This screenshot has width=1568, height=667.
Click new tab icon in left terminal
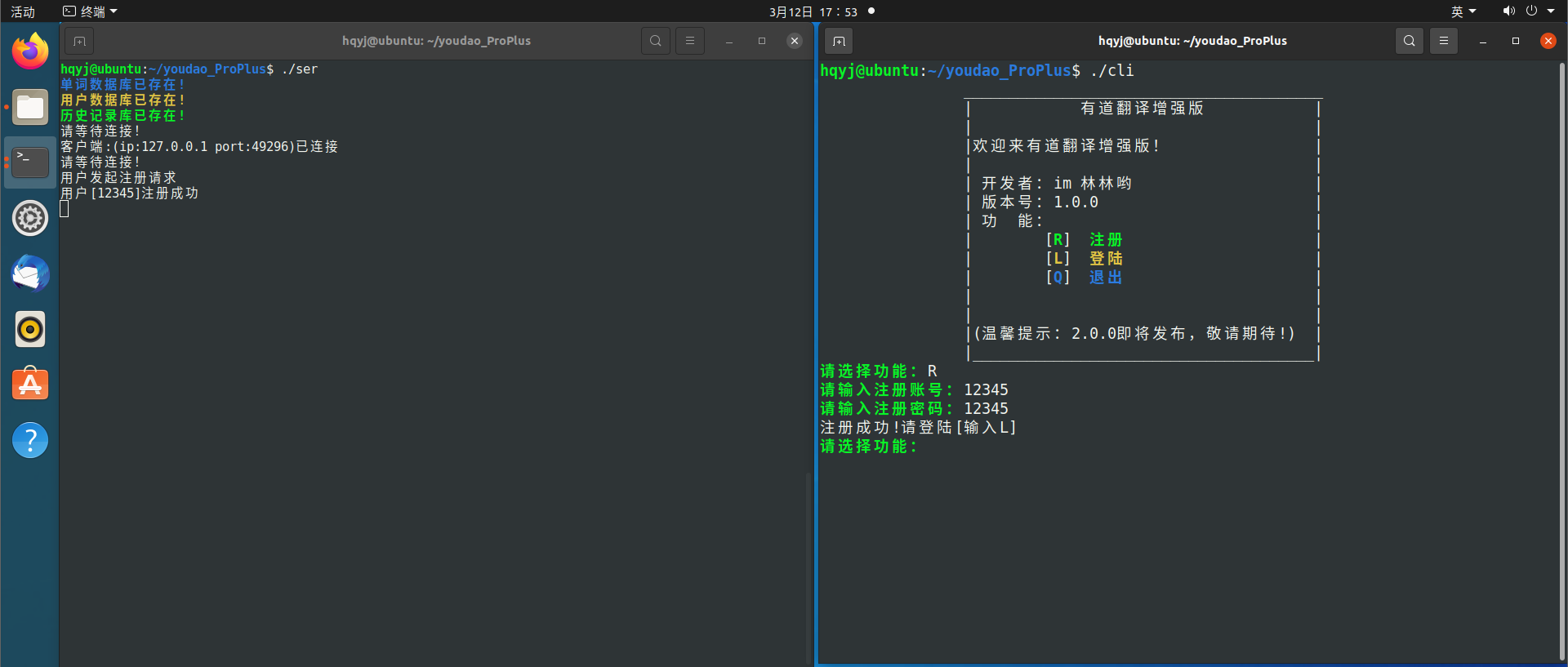pos(79,41)
